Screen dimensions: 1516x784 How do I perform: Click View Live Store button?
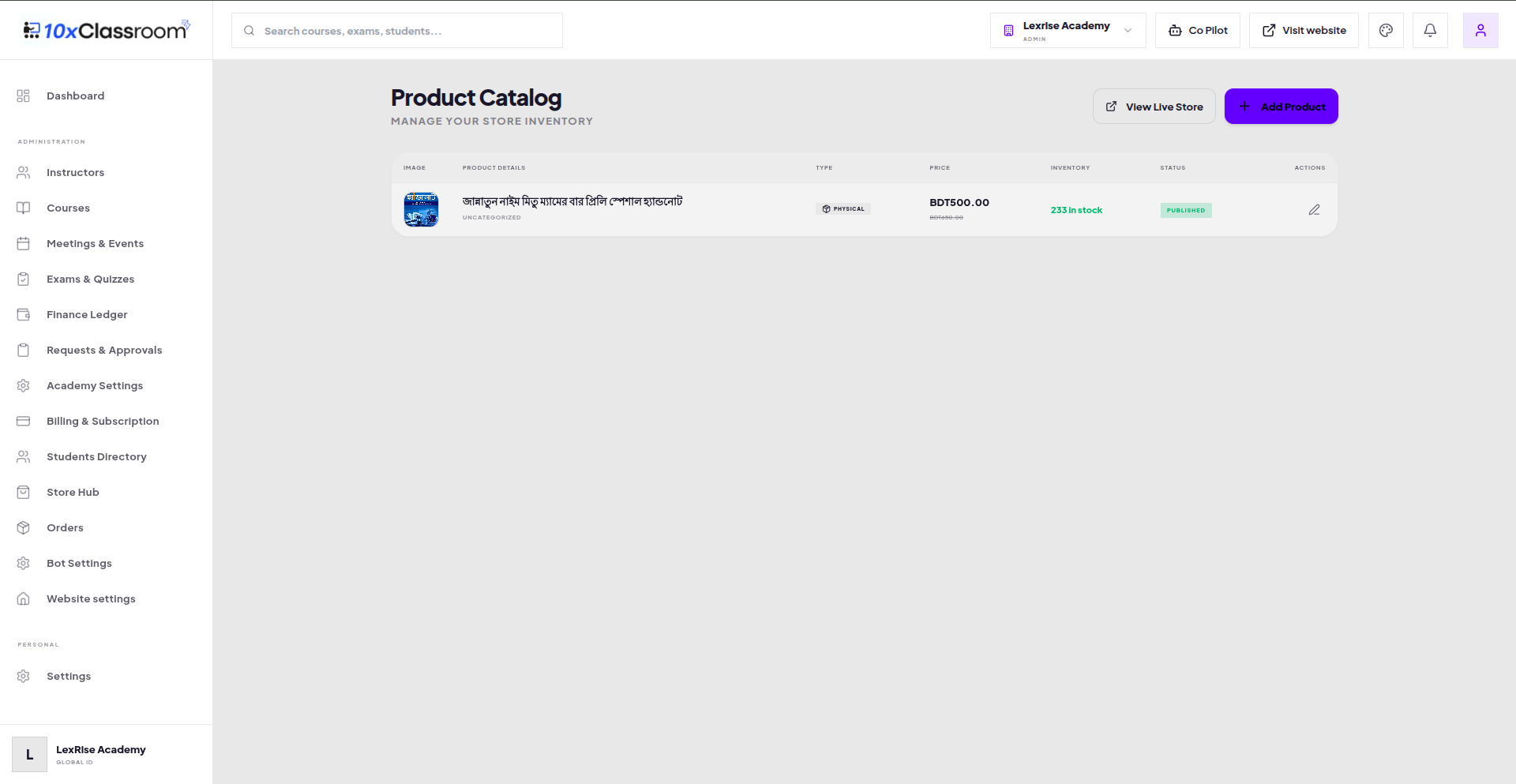tap(1154, 106)
